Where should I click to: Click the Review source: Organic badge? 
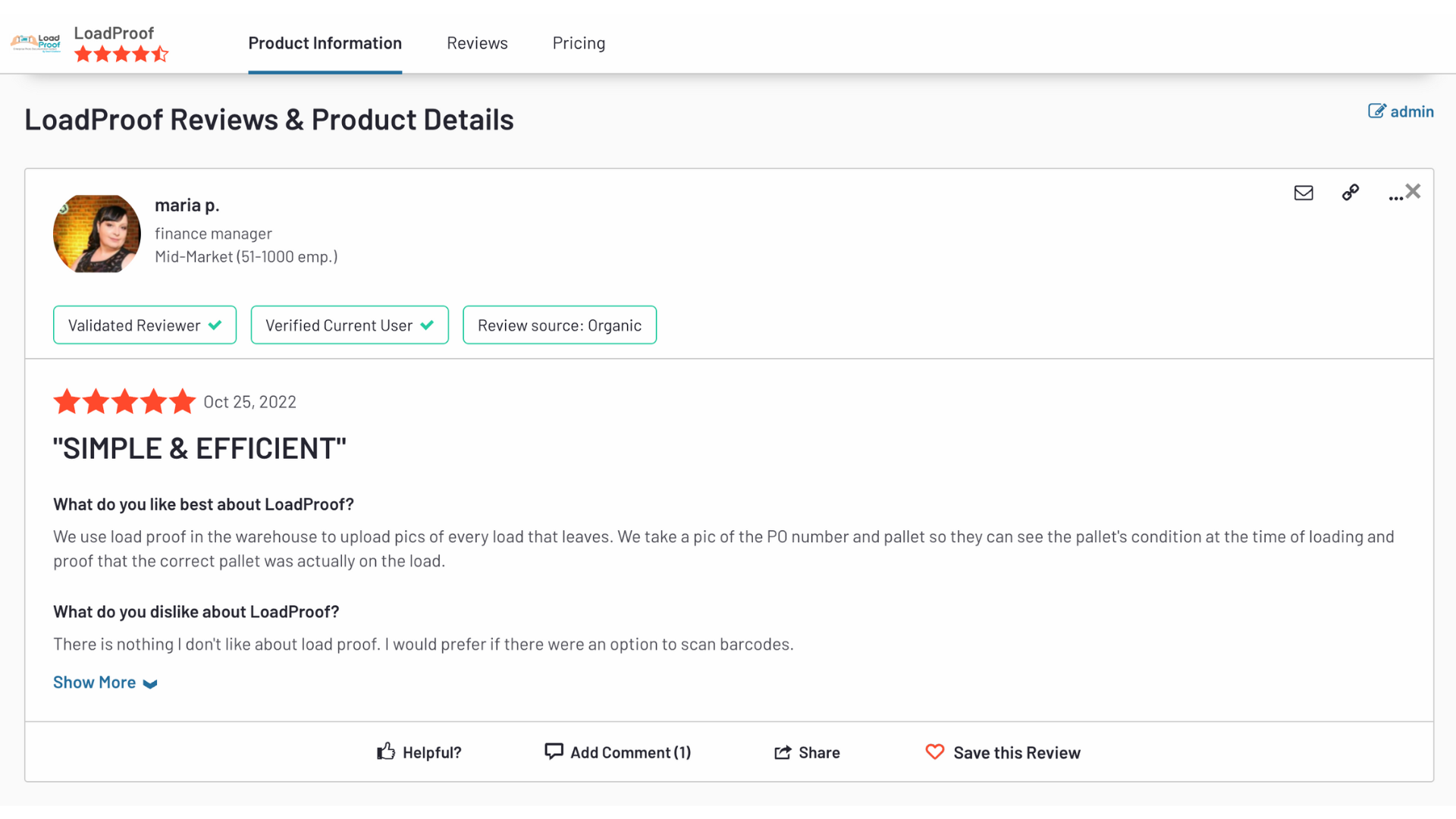coord(560,325)
